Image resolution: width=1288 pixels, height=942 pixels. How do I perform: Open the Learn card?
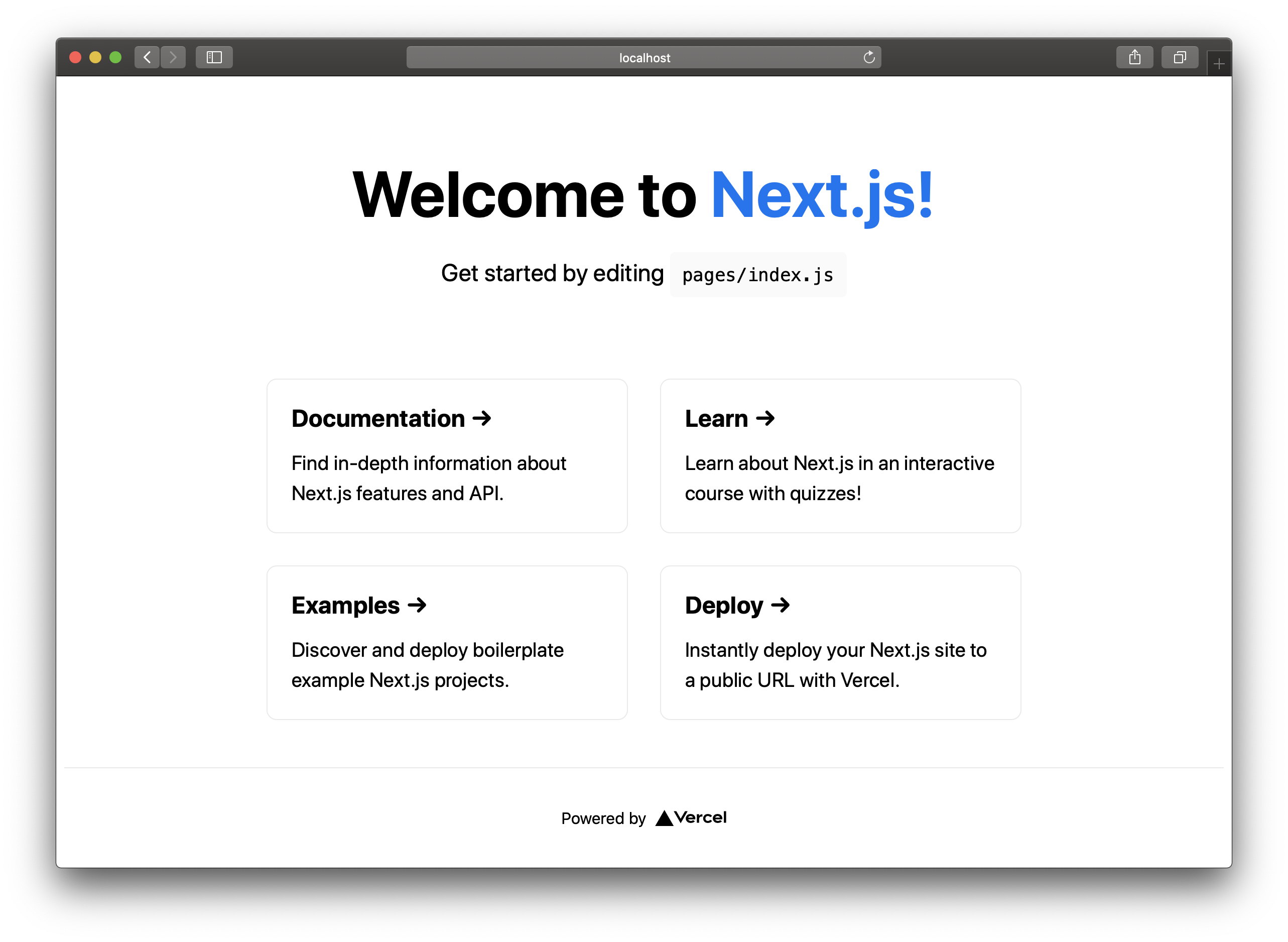click(840, 456)
